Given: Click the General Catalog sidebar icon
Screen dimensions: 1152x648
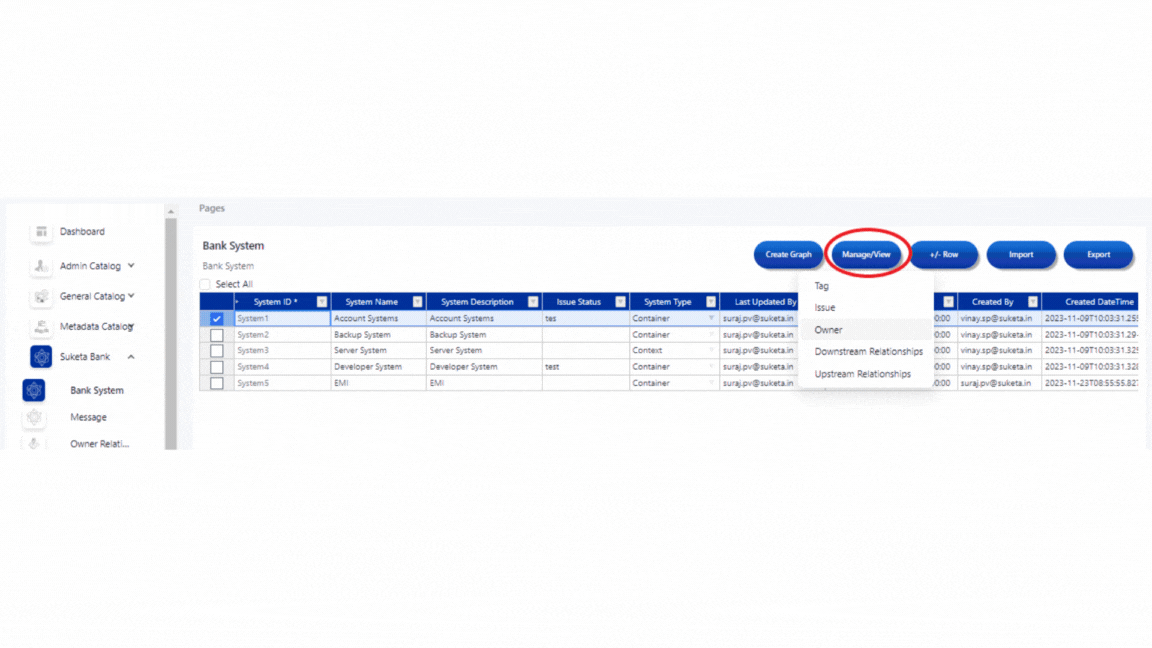Looking at the screenshot, I should 41,296.
